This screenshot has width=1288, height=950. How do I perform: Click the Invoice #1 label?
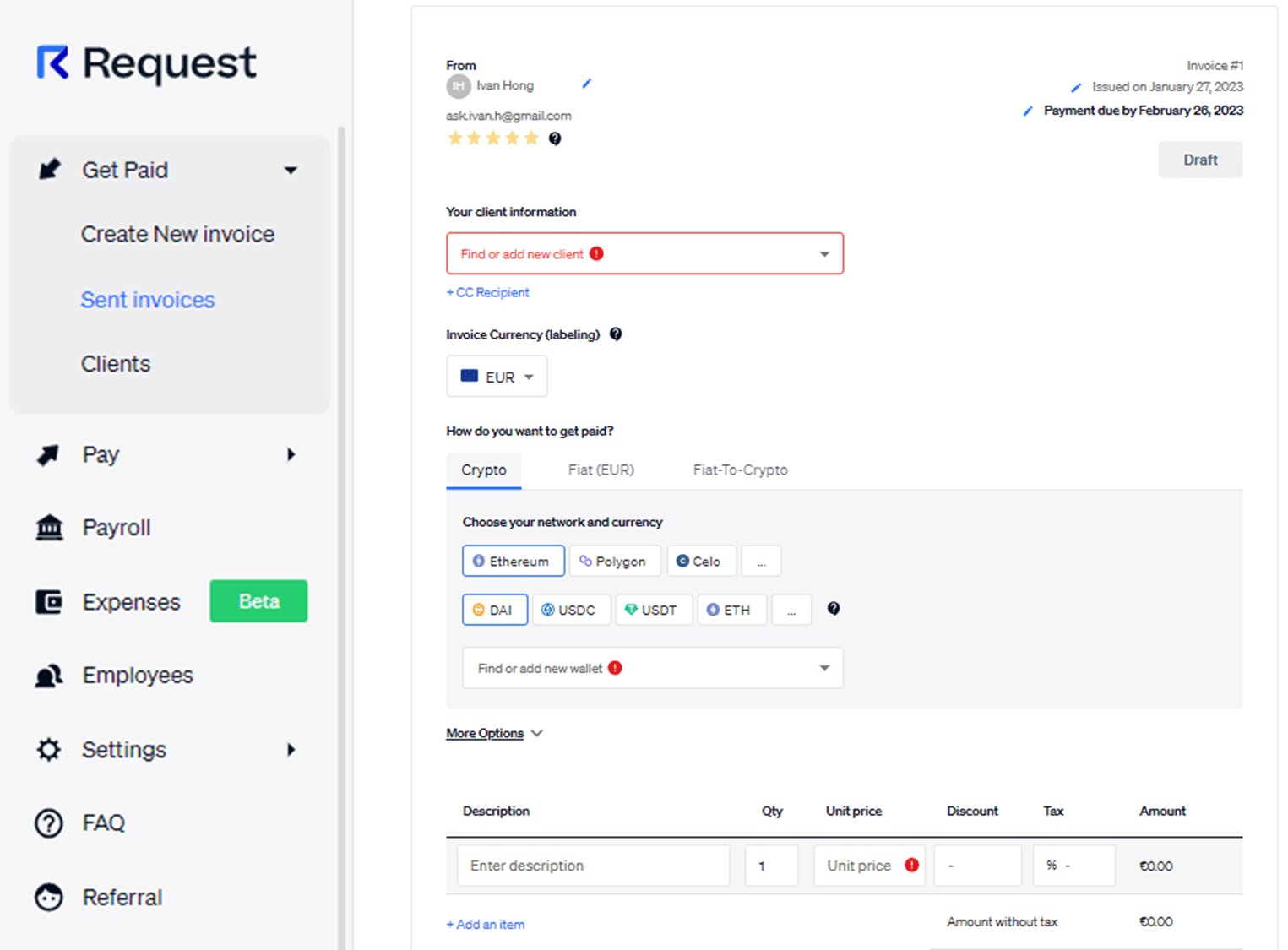[1215, 65]
